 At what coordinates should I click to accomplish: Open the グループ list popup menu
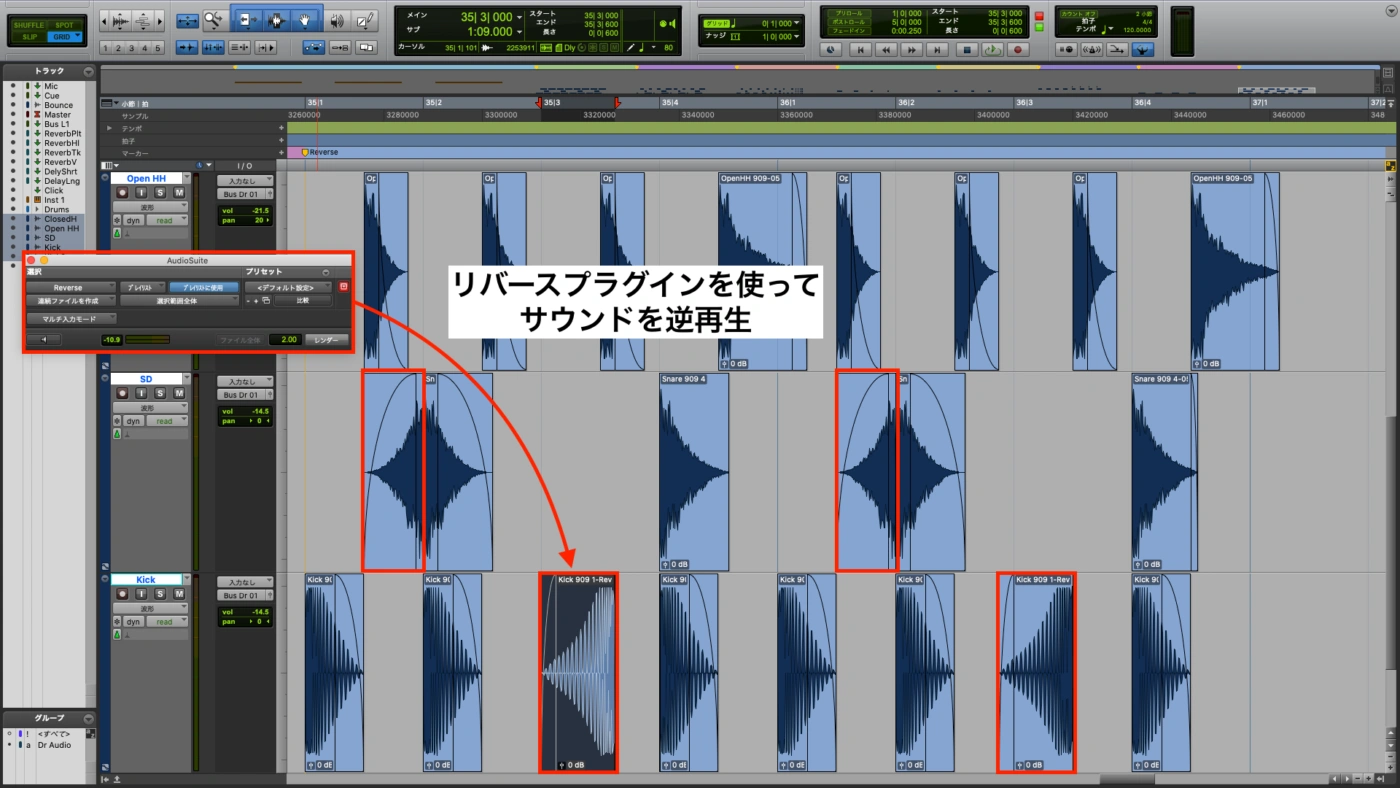tap(88, 718)
